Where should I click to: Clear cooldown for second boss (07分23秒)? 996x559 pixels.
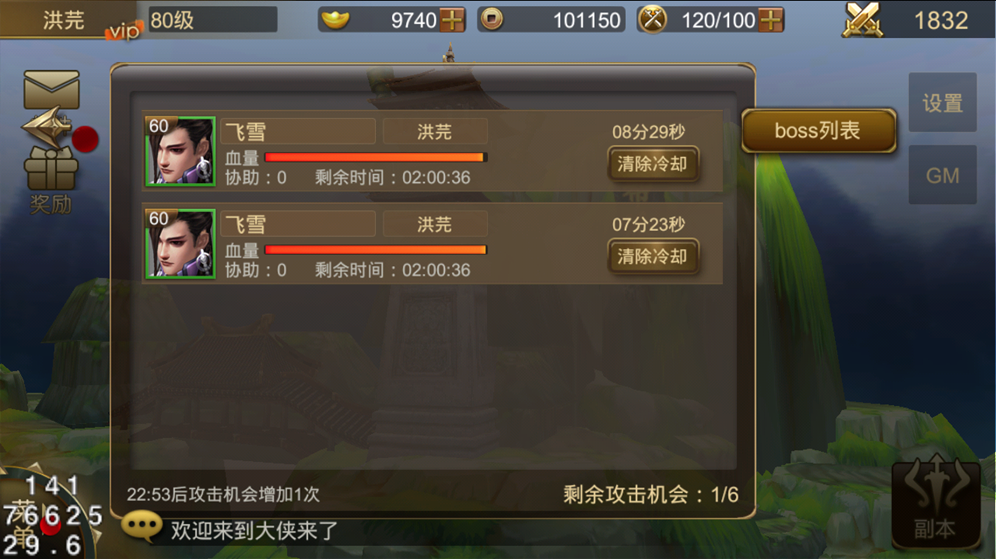click(x=652, y=257)
